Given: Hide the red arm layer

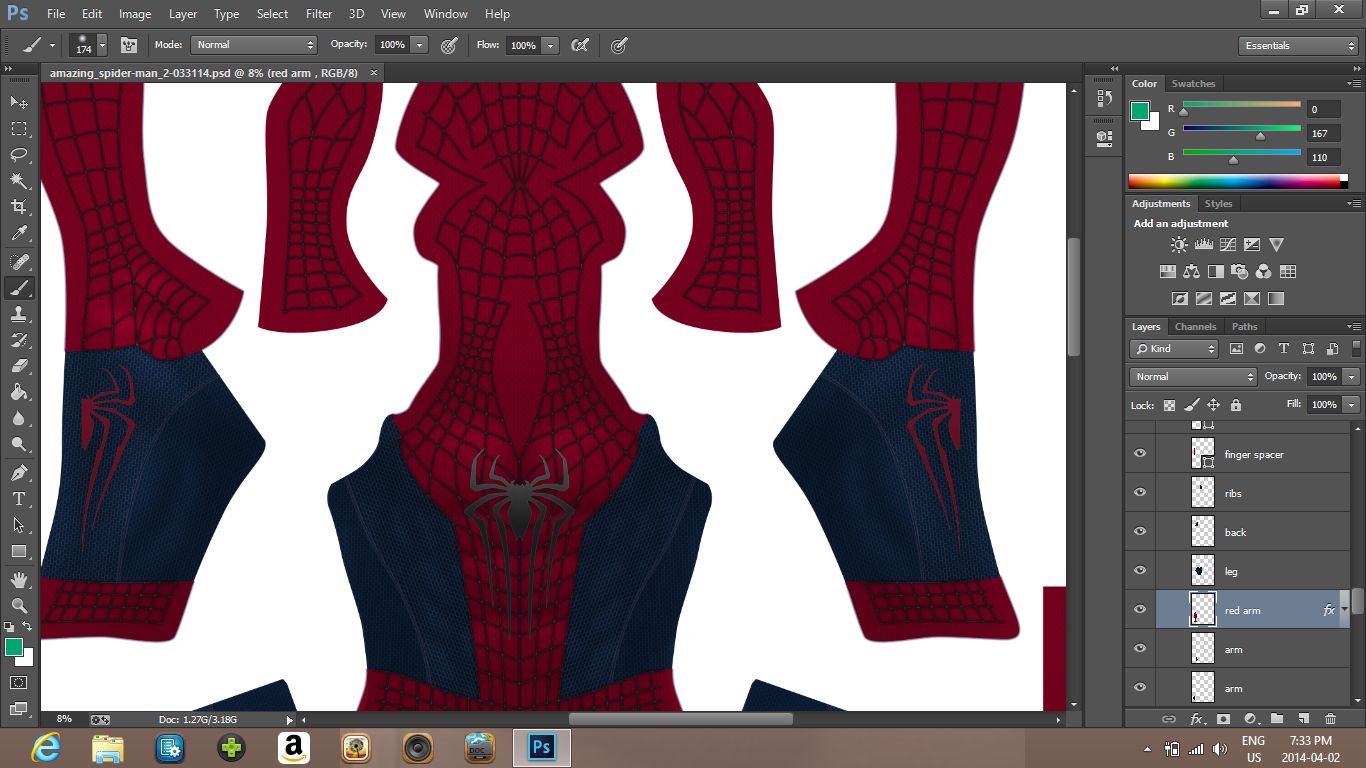Looking at the screenshot, I should (1140, 610).
